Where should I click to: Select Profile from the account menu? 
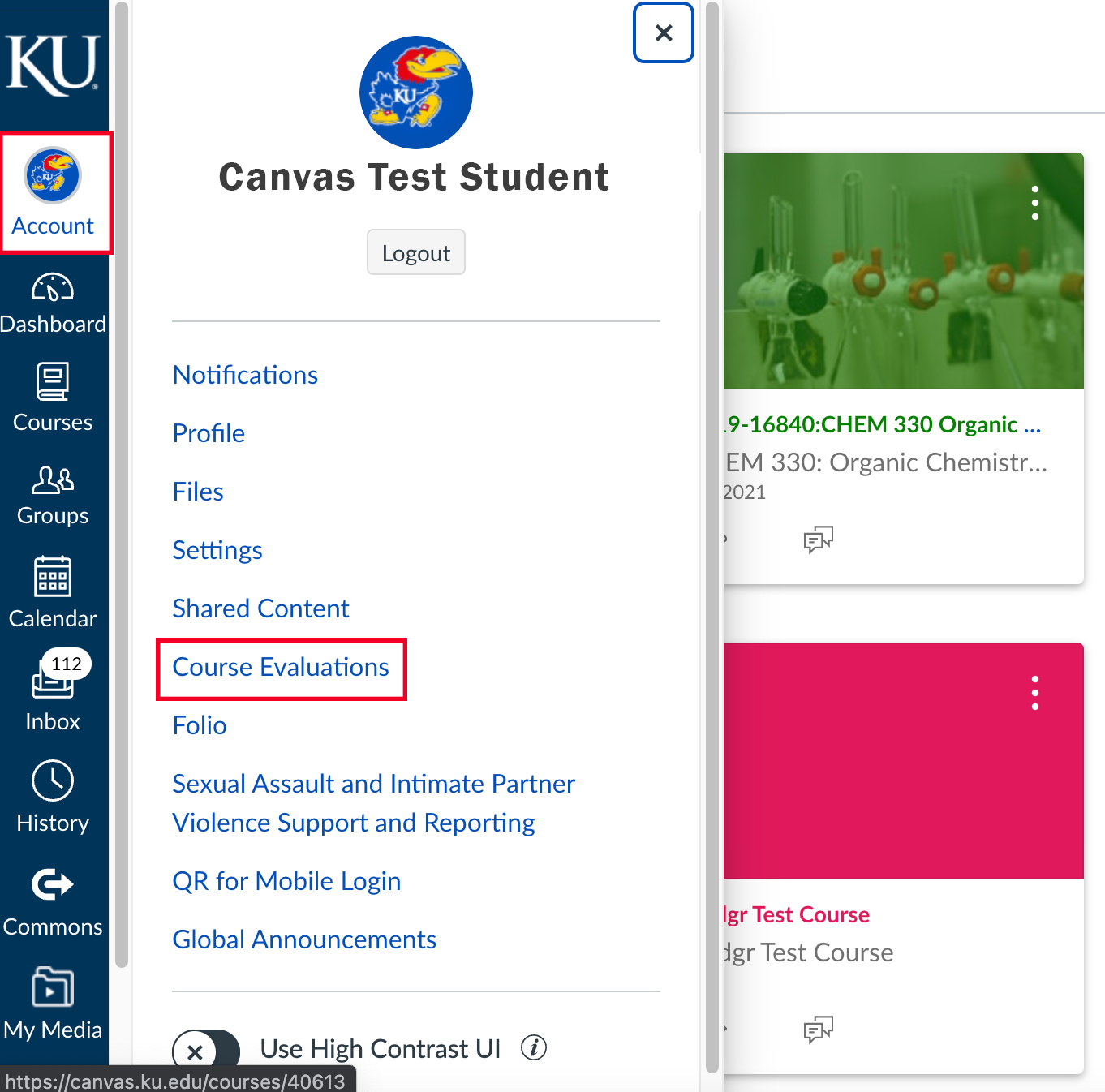click(x=208, y=433)
